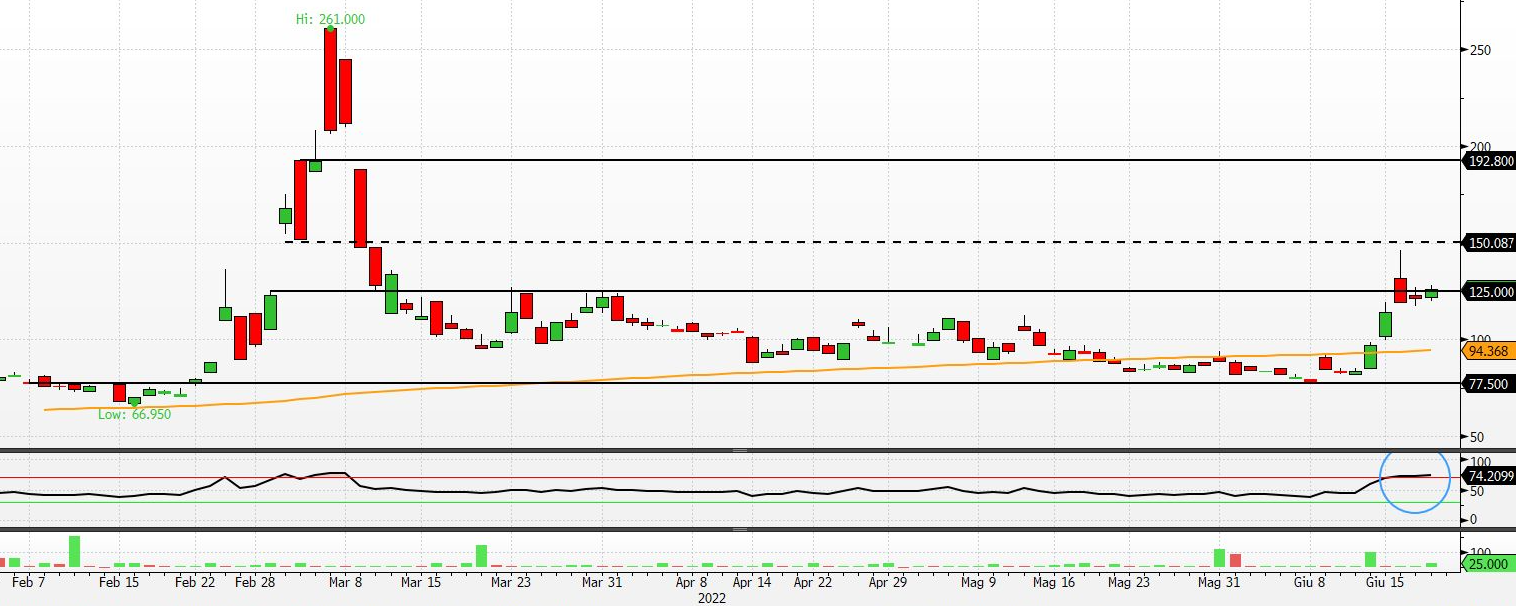
Task: Select the Mag 31 date label
Action: click(x=1218, y=582)
